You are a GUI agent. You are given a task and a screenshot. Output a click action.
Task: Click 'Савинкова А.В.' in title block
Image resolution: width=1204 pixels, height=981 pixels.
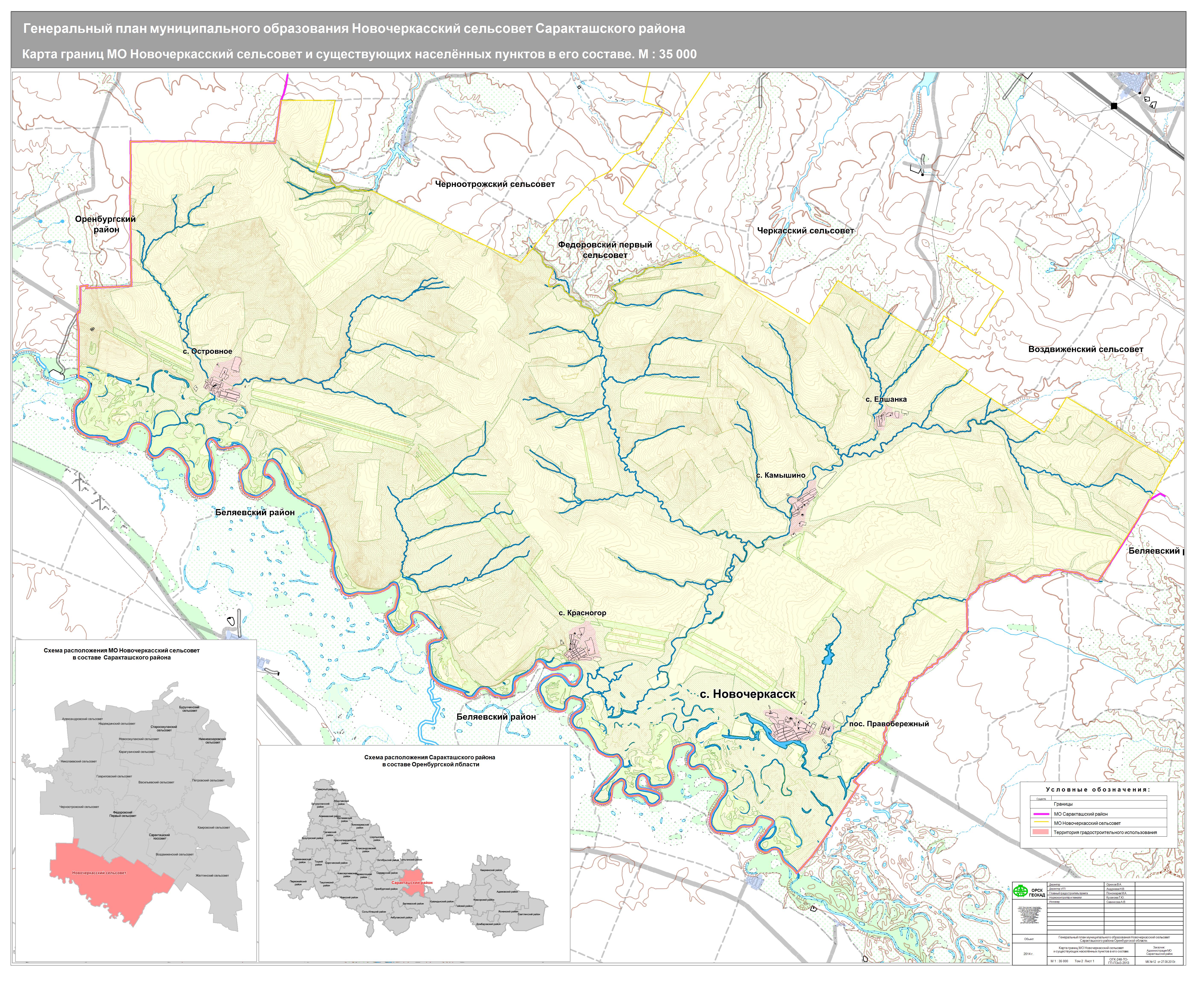(x=1116, y=902)
